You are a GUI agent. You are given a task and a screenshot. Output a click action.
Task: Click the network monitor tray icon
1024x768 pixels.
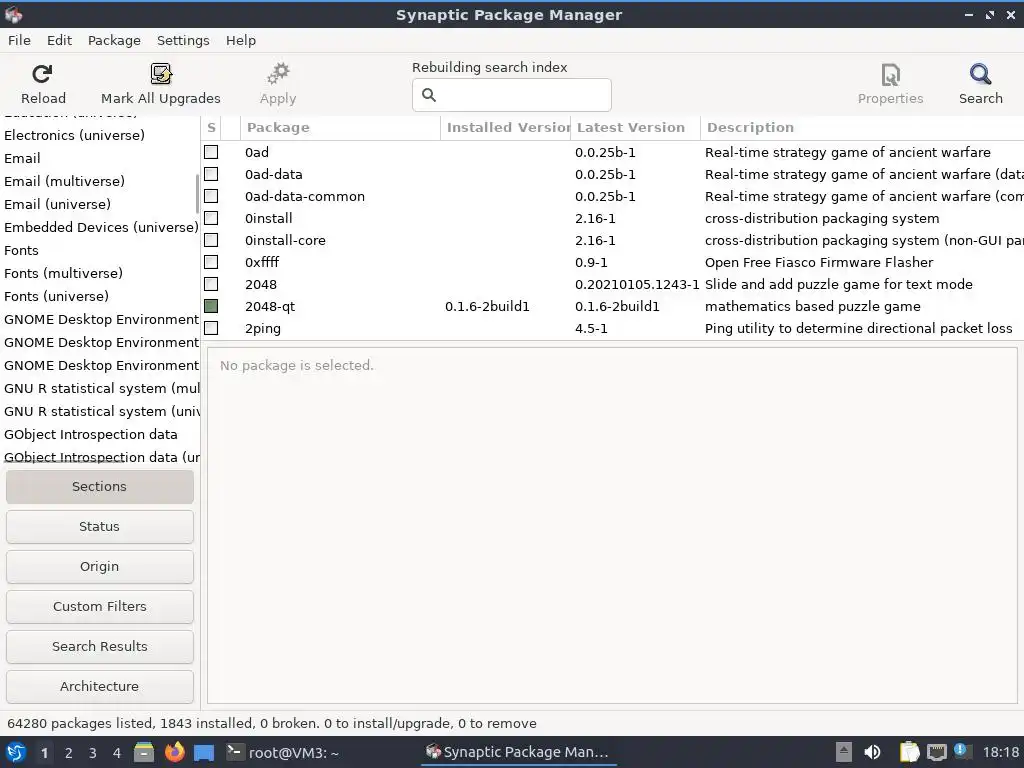tap(936, 752)
